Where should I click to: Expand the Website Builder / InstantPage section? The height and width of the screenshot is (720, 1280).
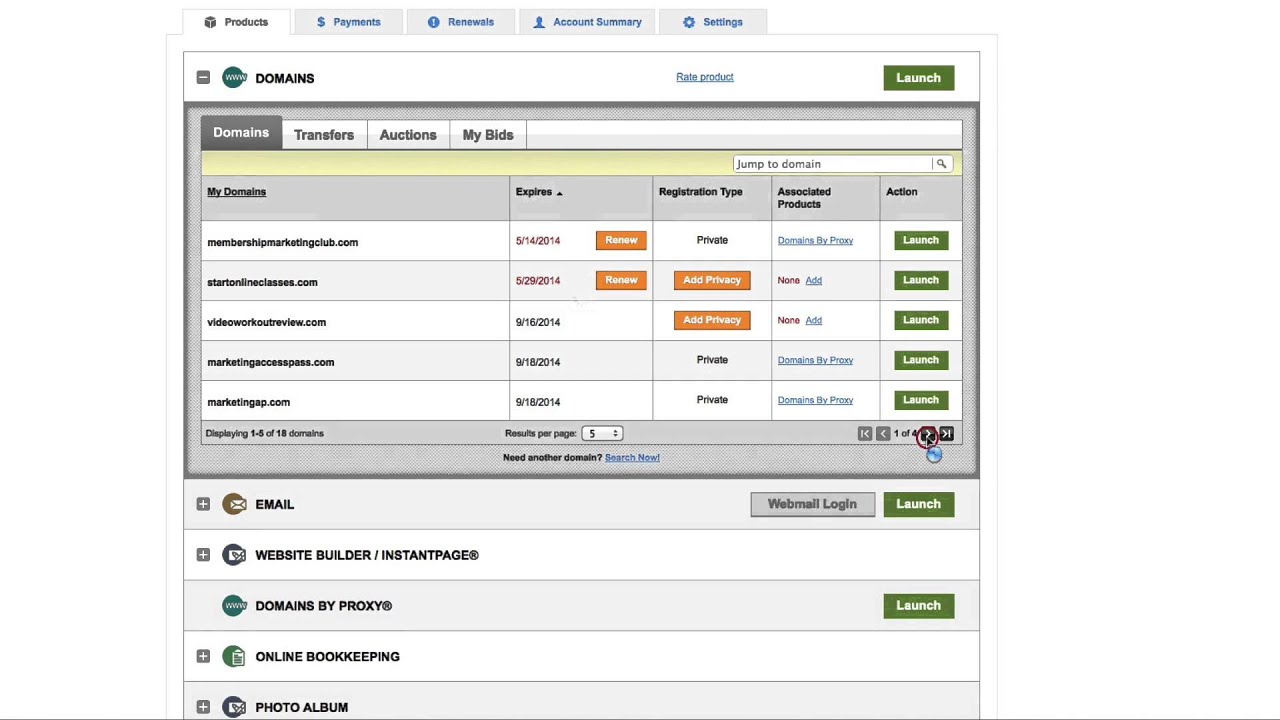[x=203, y=555]
